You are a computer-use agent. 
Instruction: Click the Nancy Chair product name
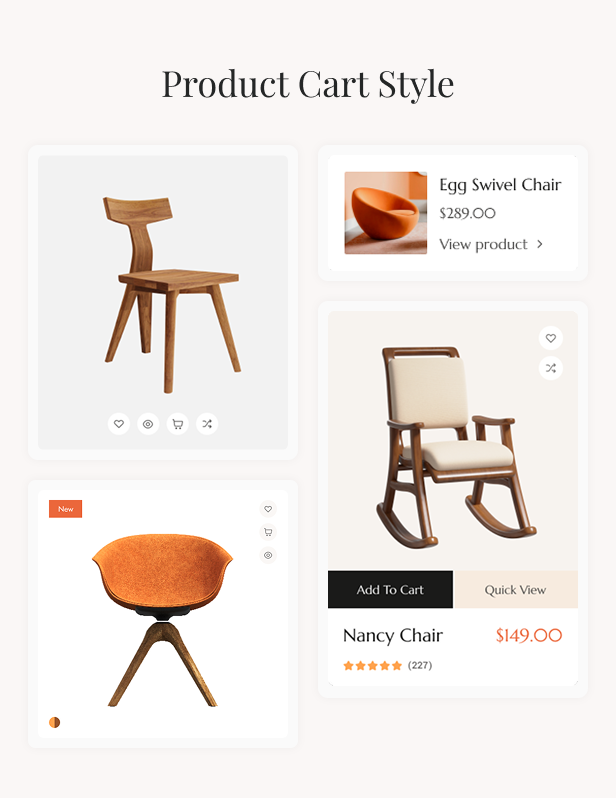point(393,636)
